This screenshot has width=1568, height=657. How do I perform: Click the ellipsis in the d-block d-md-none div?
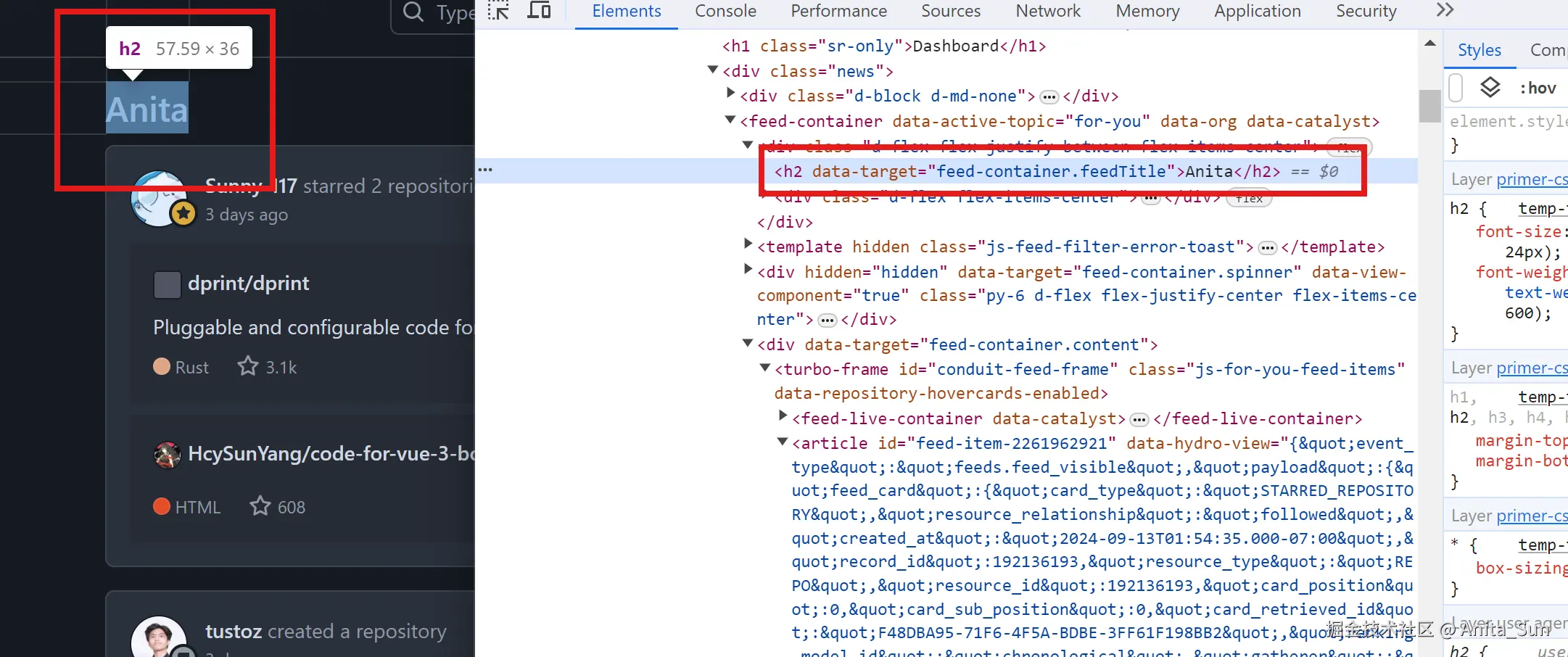click(1049, 96)
